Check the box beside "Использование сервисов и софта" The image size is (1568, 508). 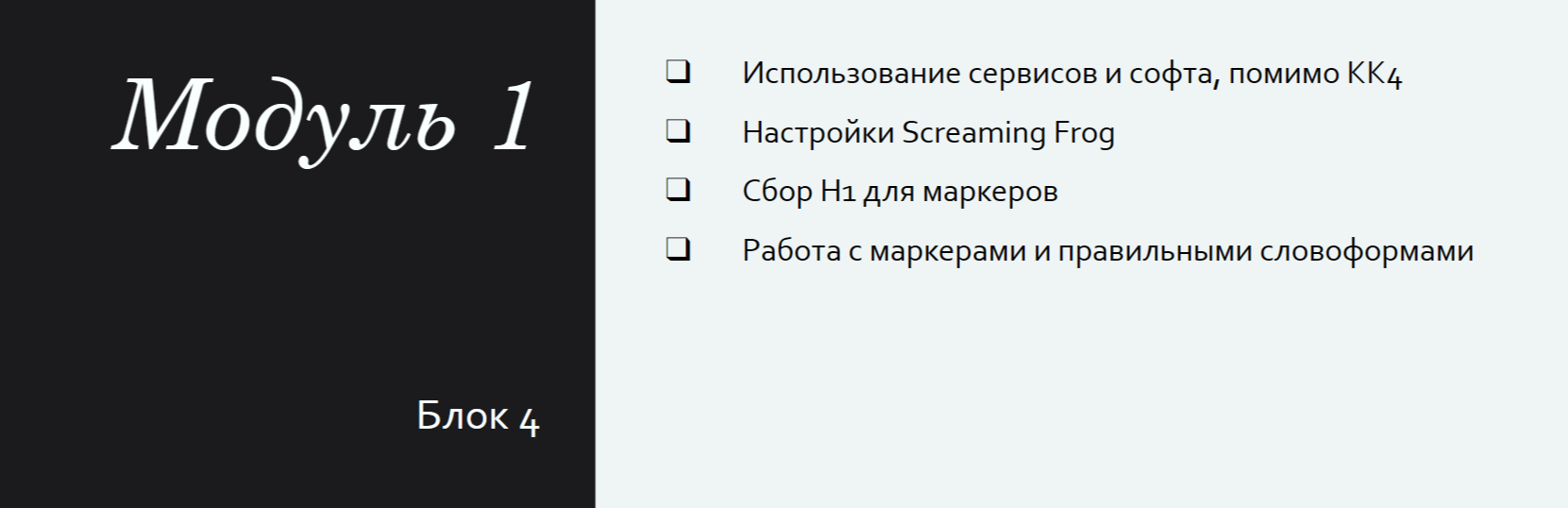coord(678,73)
